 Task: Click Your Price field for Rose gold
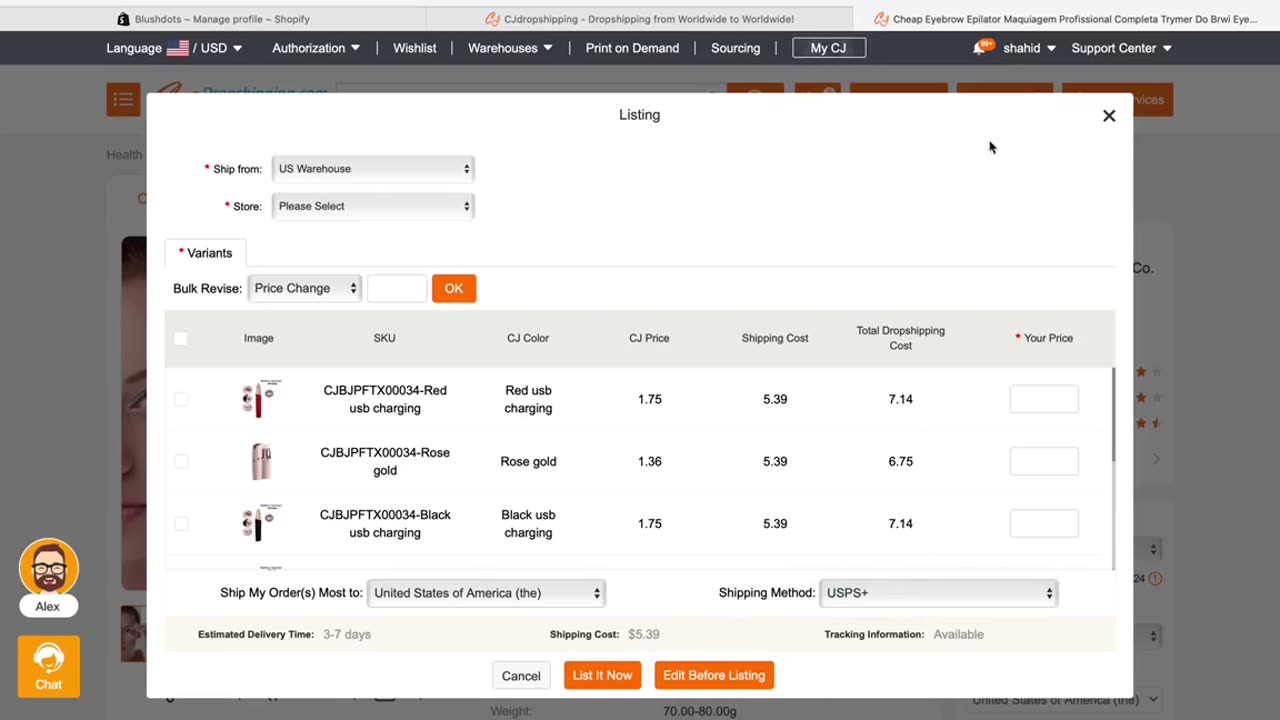[1044, 461]
